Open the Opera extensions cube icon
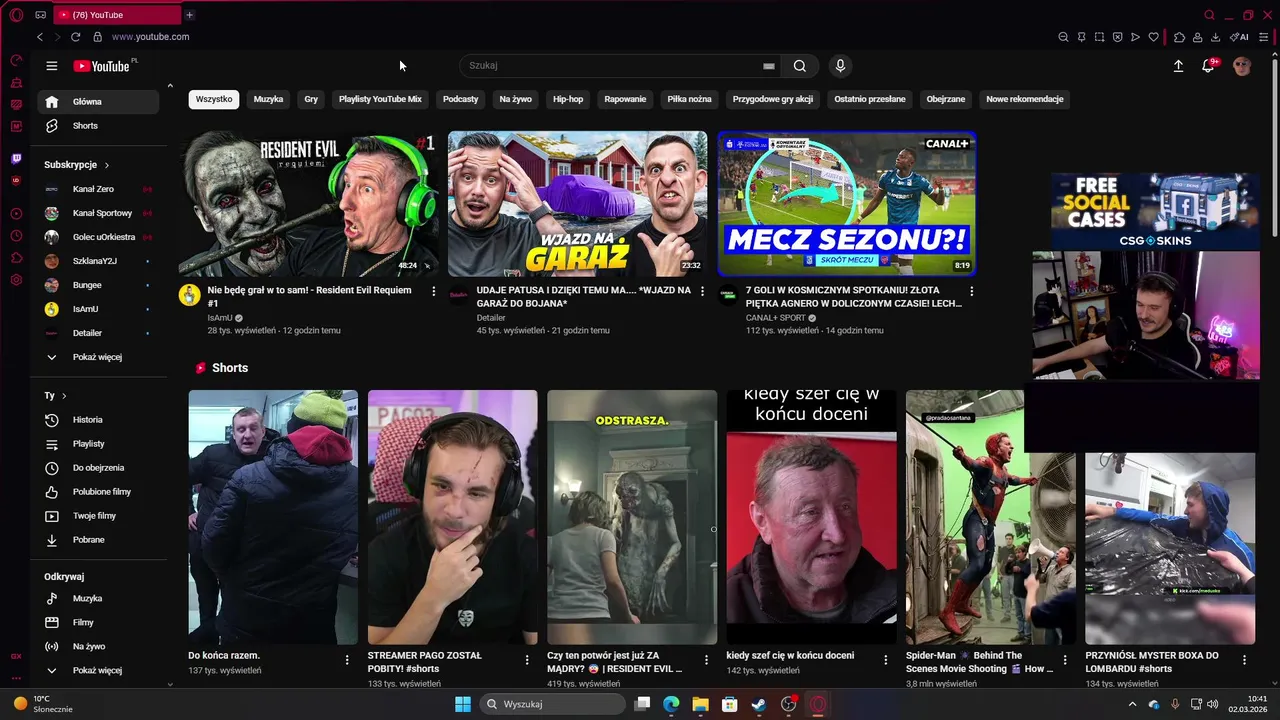 [x=1179, y=37]
